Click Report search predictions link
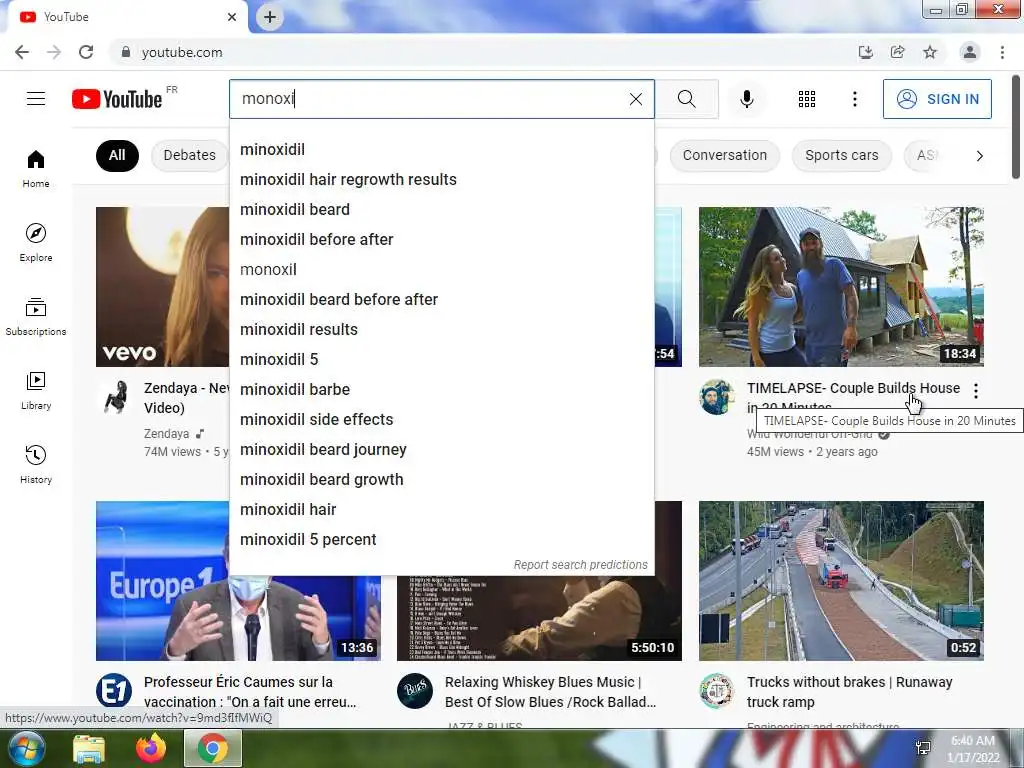The height and width of the screenshot is (768, 1024). (x=581, y=565)
